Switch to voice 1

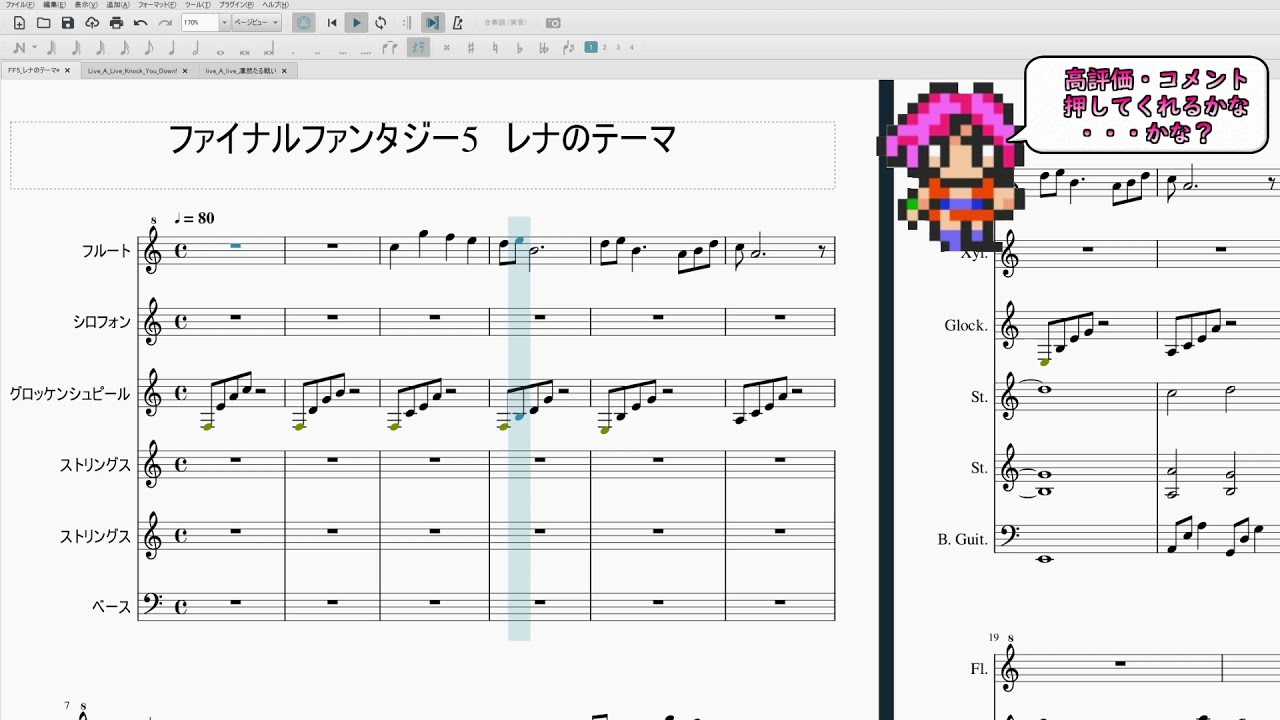click(x=591, y=47)
